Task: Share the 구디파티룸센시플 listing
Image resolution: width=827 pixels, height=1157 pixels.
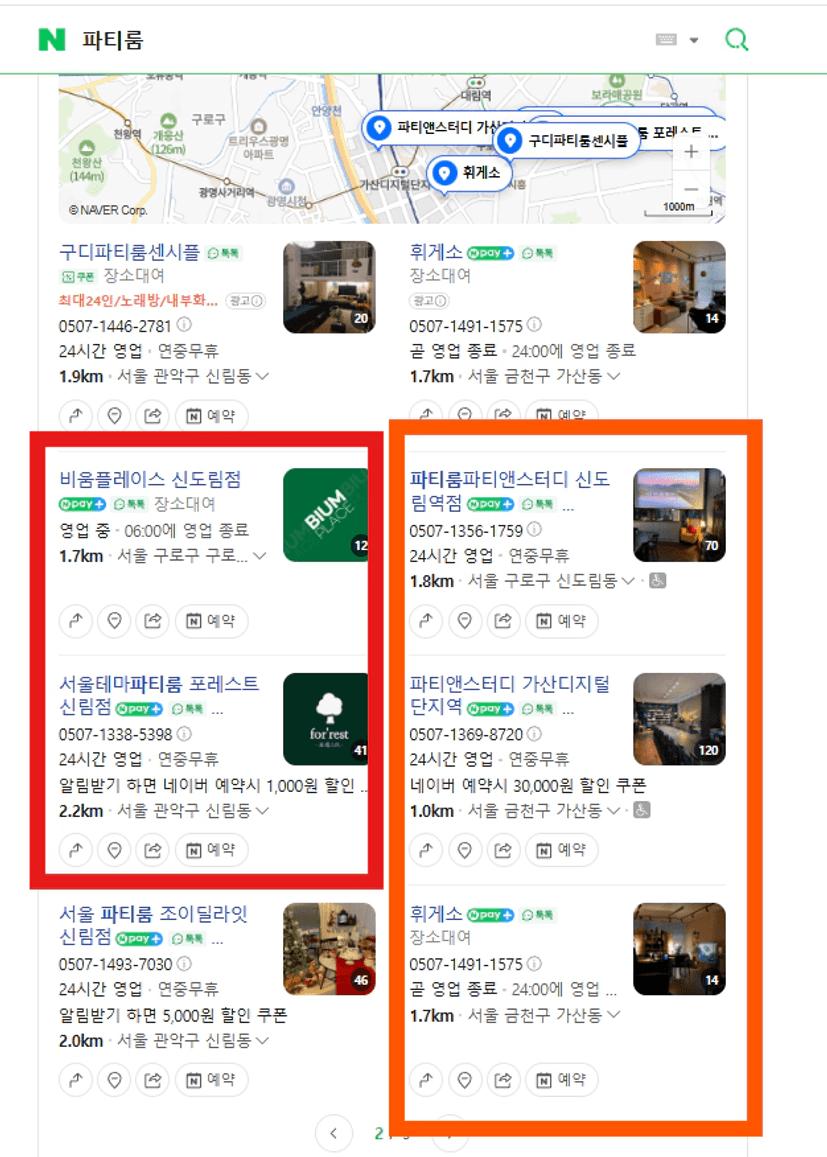Action: pyautogui.click(x=153, y=416)
